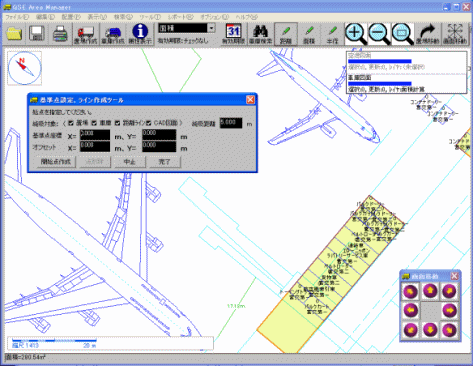Expand the toolbar combo box dropdown arrow

click(x=211, y=28)
